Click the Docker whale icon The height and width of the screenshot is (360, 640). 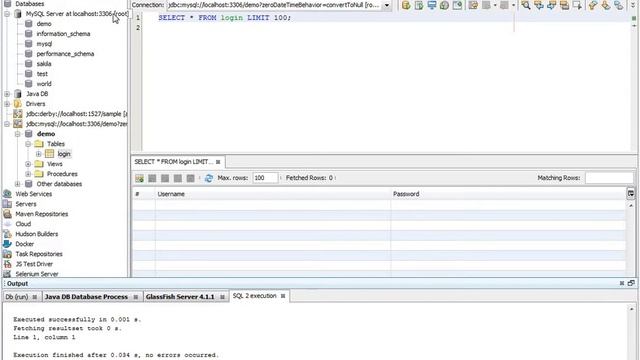click(x=7, y=244)
